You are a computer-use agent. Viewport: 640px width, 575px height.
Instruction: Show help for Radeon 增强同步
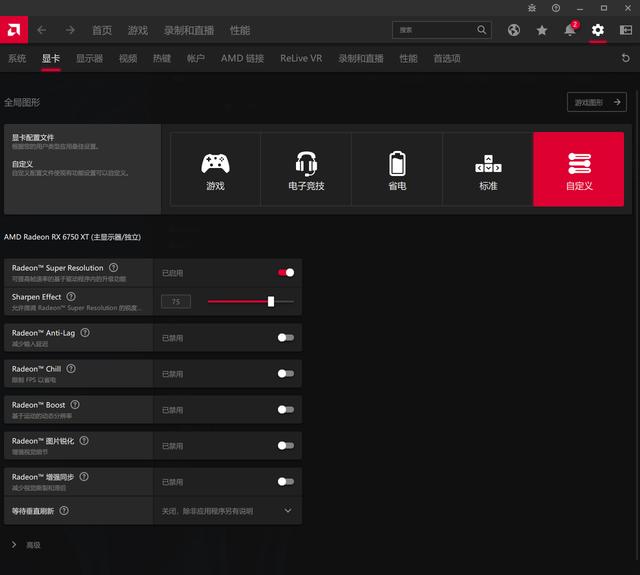(x=84, y=477)
